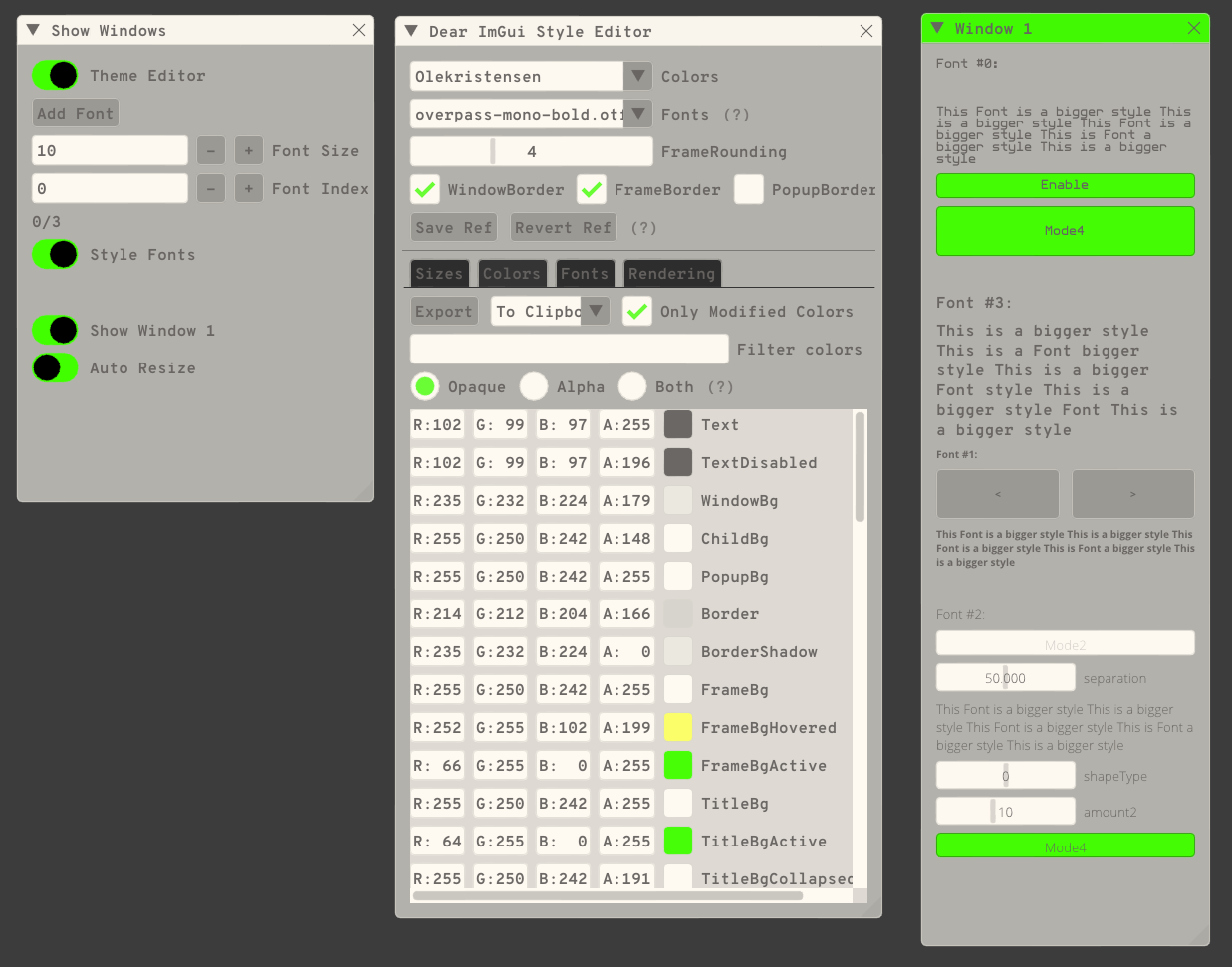Open the Colors theme dropdown arrow
Screen dimensions: 1232x967
[638, 76]
